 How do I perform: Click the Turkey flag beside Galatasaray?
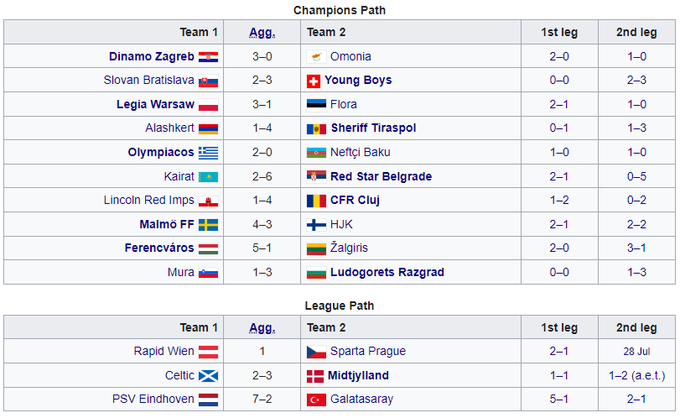314,400
